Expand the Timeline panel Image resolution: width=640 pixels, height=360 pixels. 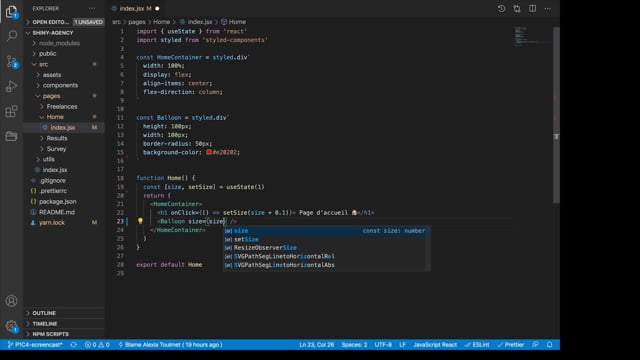tap(64, 324)
